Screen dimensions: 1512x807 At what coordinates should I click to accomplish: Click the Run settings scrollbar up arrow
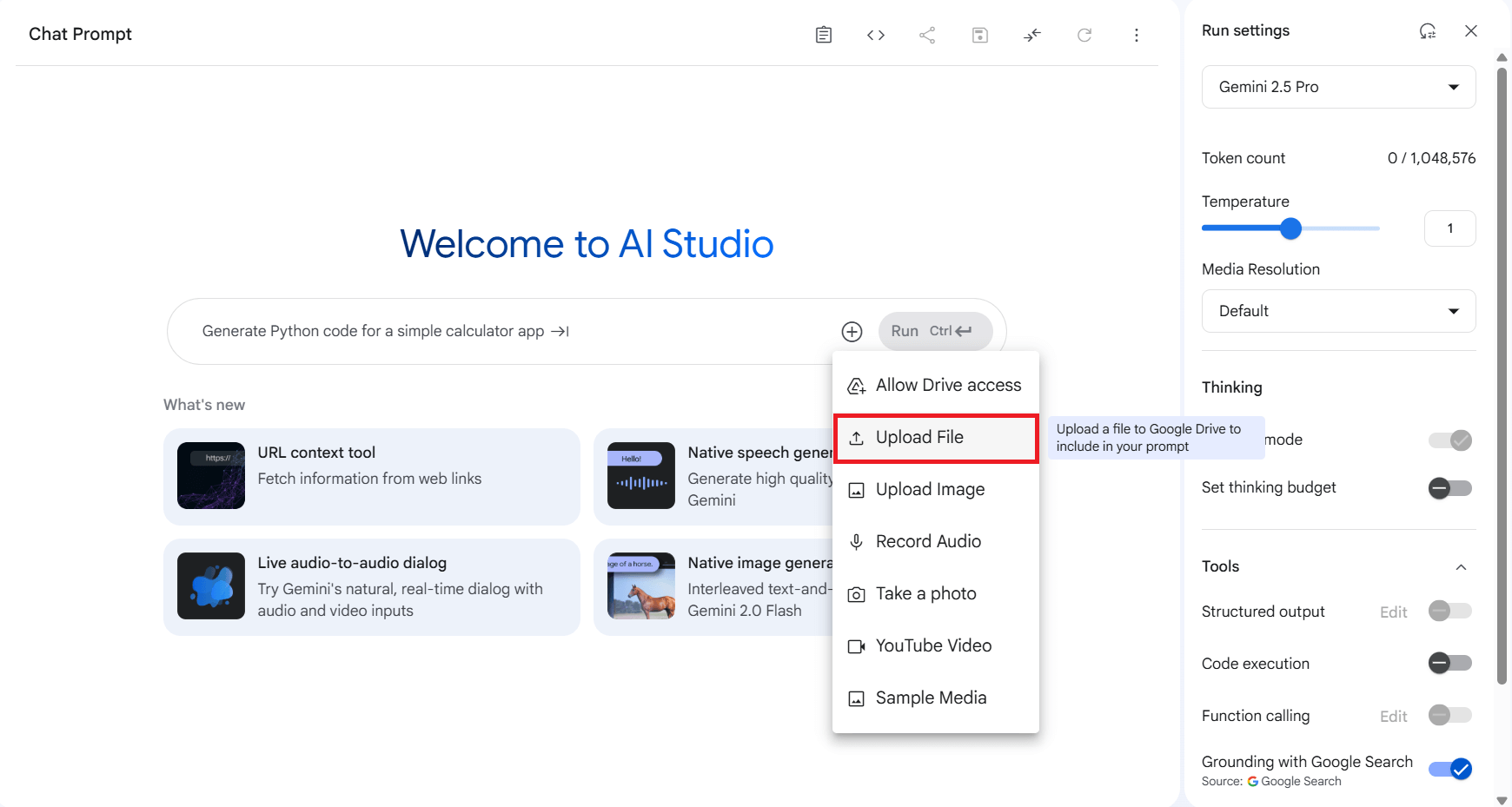(x=1502, y=57)
